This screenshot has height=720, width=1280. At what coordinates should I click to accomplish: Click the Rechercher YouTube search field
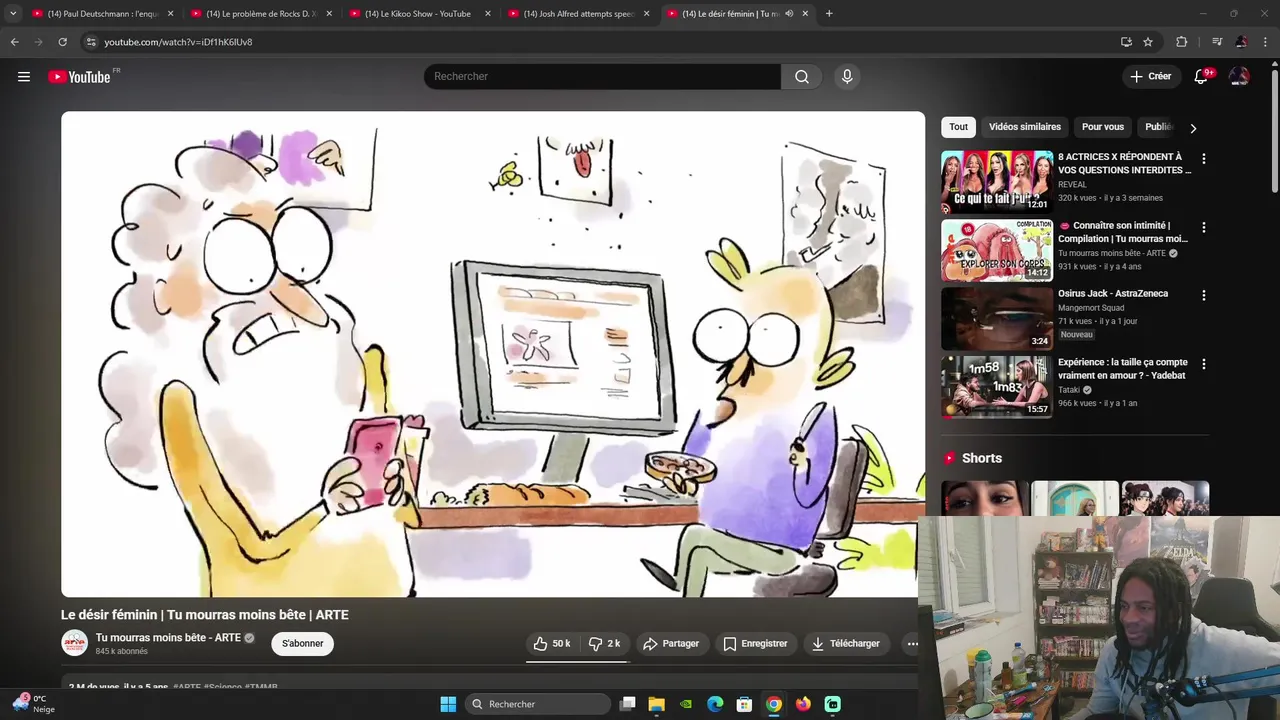602,77
